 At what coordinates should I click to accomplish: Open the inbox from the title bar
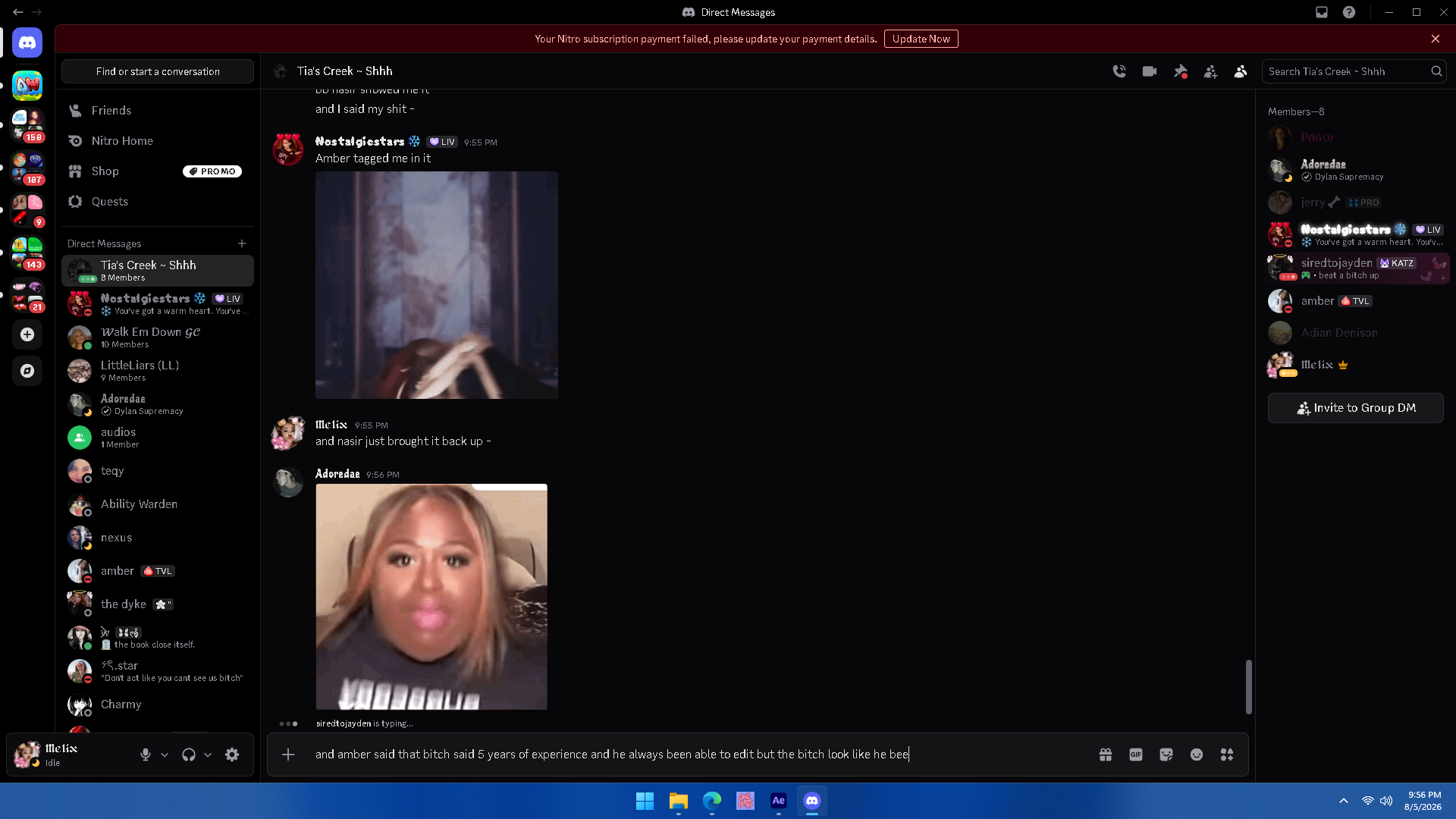pyautogui.click(x=1322, y=12)
